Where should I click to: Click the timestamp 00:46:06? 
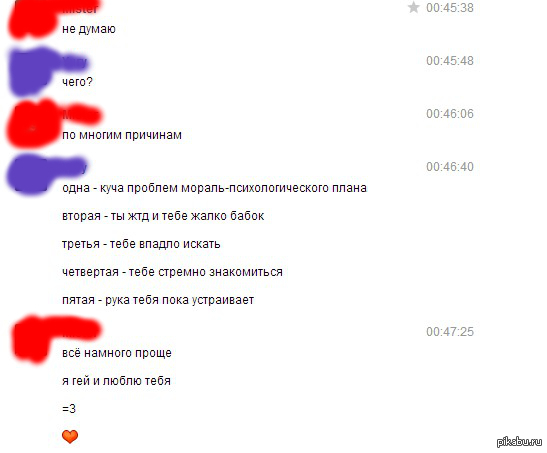click(450, 114)
